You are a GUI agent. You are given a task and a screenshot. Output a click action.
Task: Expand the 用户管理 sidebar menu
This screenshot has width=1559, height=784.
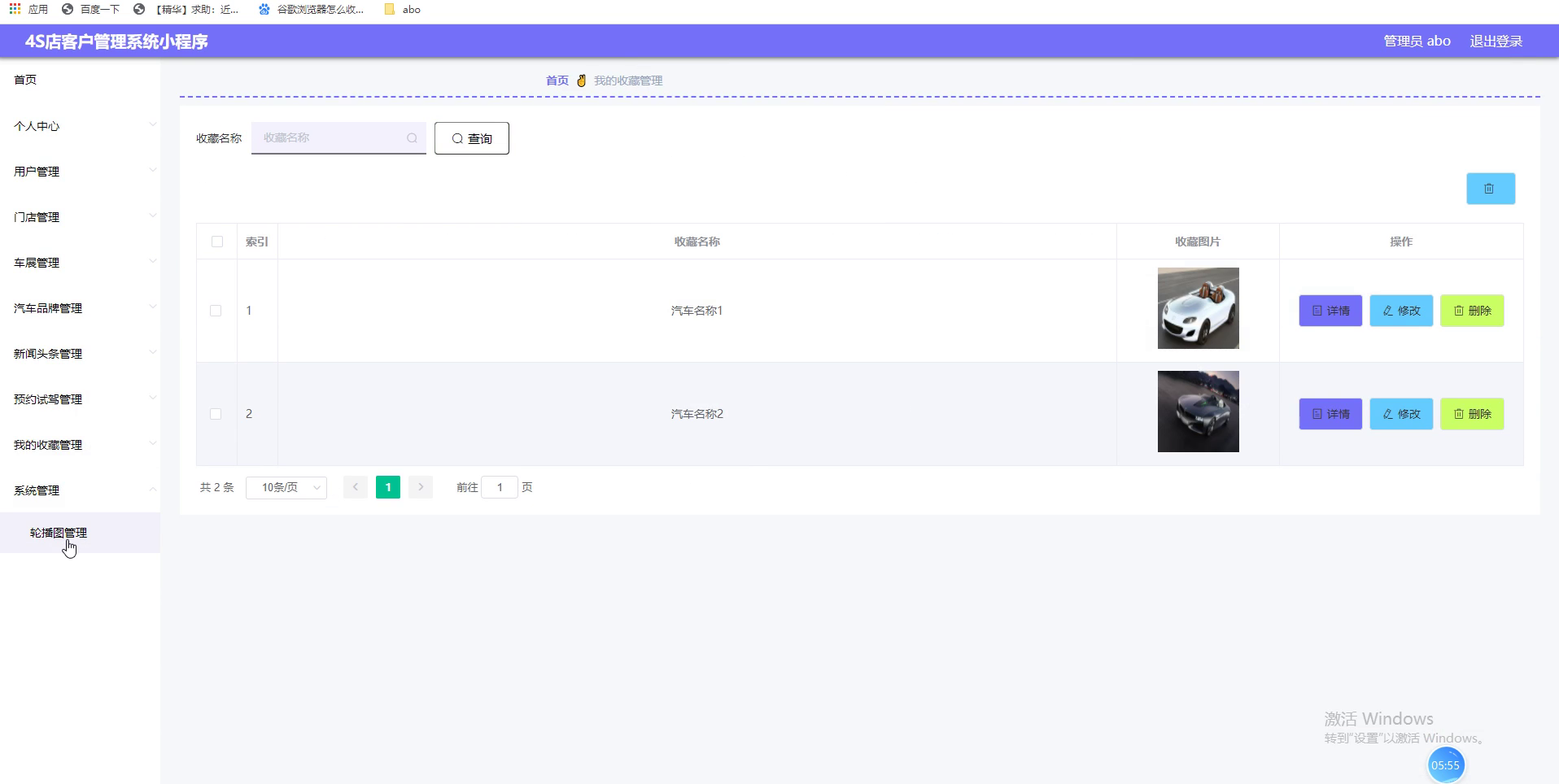pos(80,172)
